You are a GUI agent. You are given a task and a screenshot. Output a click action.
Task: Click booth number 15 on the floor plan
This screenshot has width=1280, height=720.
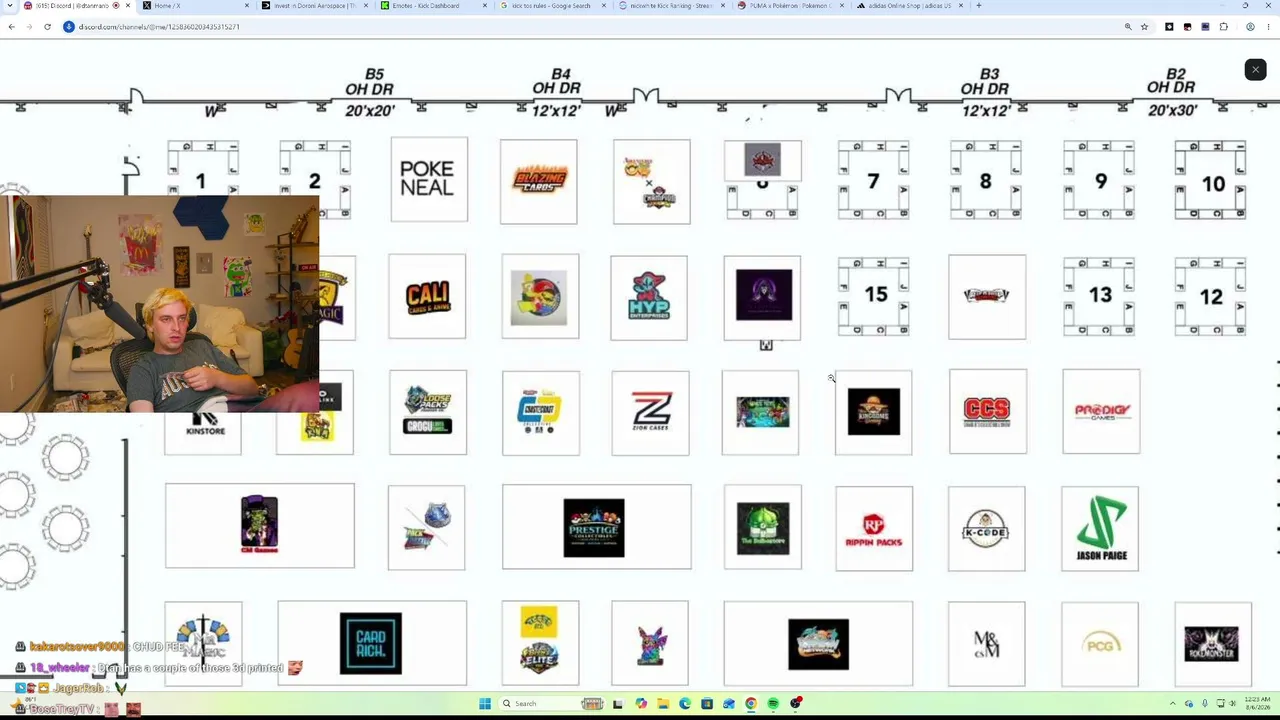[875, 296]
